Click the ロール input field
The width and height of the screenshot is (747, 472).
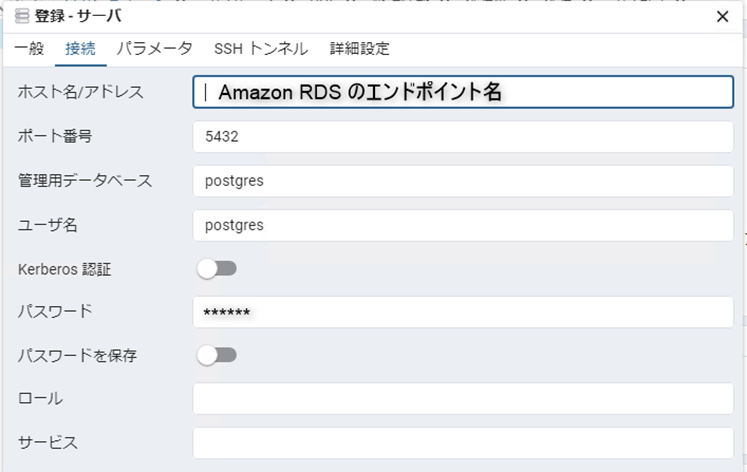[x=463, y=399]
